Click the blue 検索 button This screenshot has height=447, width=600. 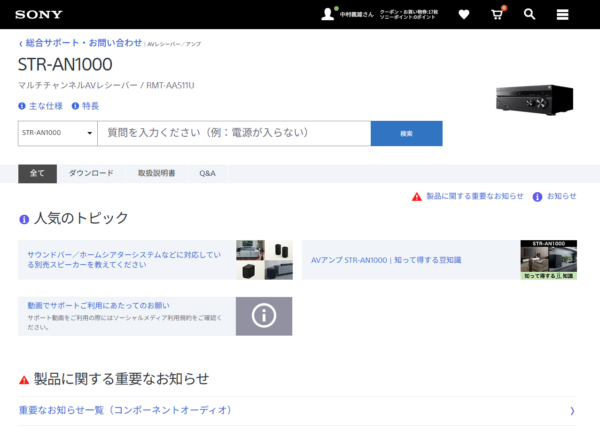click(406, 133)
